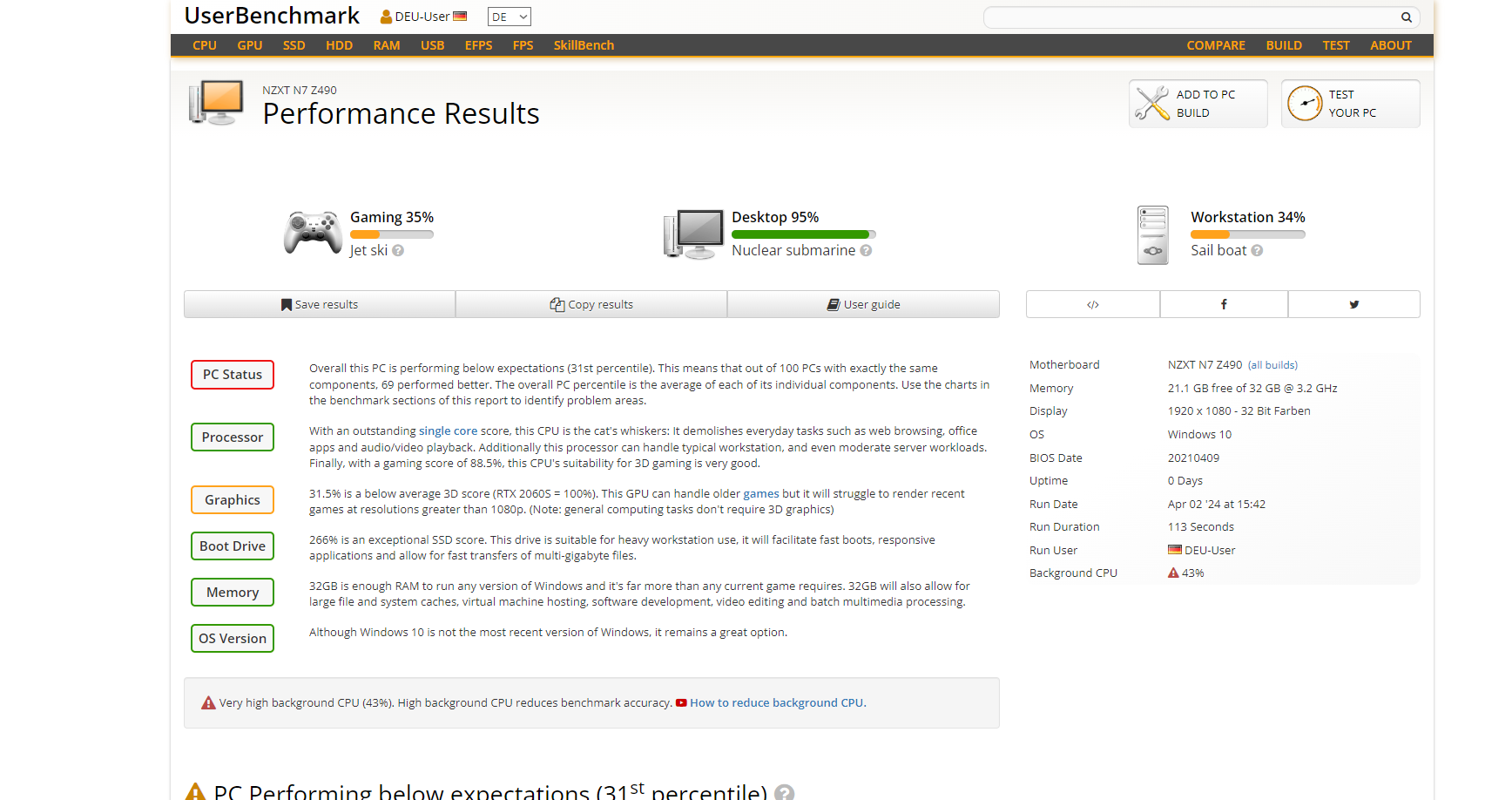Click the Gaming 35% progress bar
This screenshot has height=800, width=1512.
pos(392,234)
